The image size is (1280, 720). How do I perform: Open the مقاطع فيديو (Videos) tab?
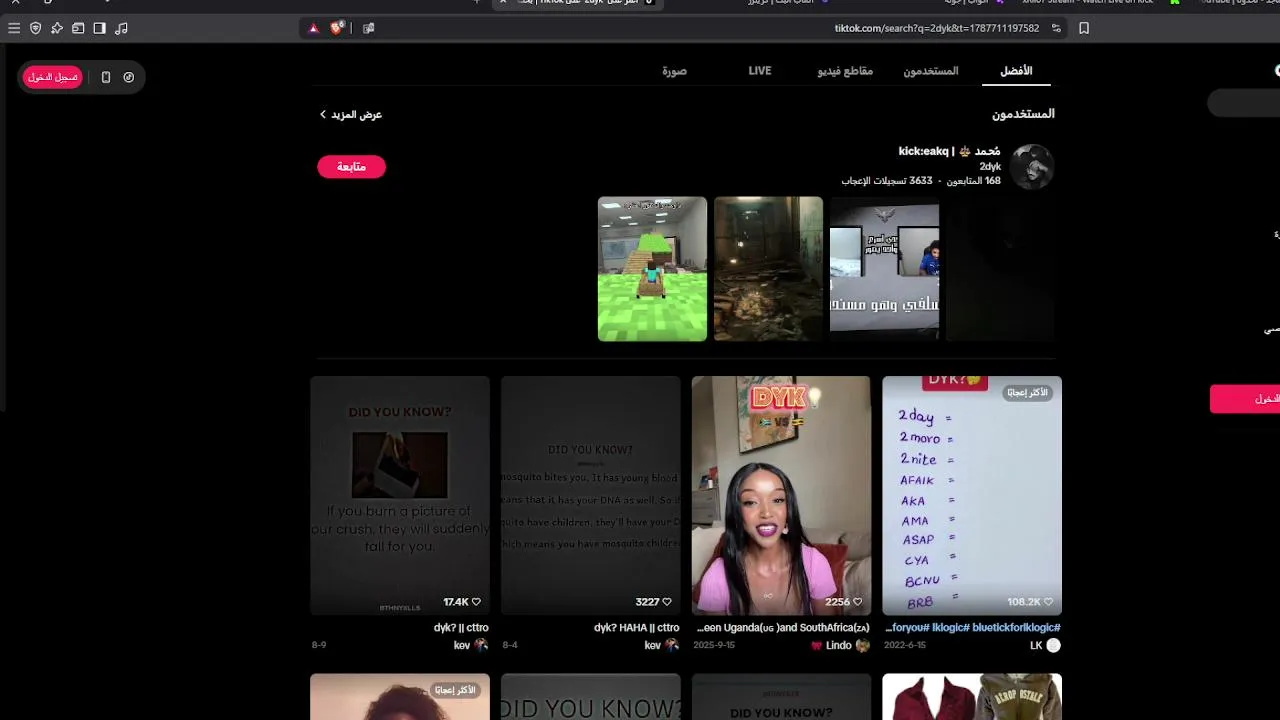(845, 71)
